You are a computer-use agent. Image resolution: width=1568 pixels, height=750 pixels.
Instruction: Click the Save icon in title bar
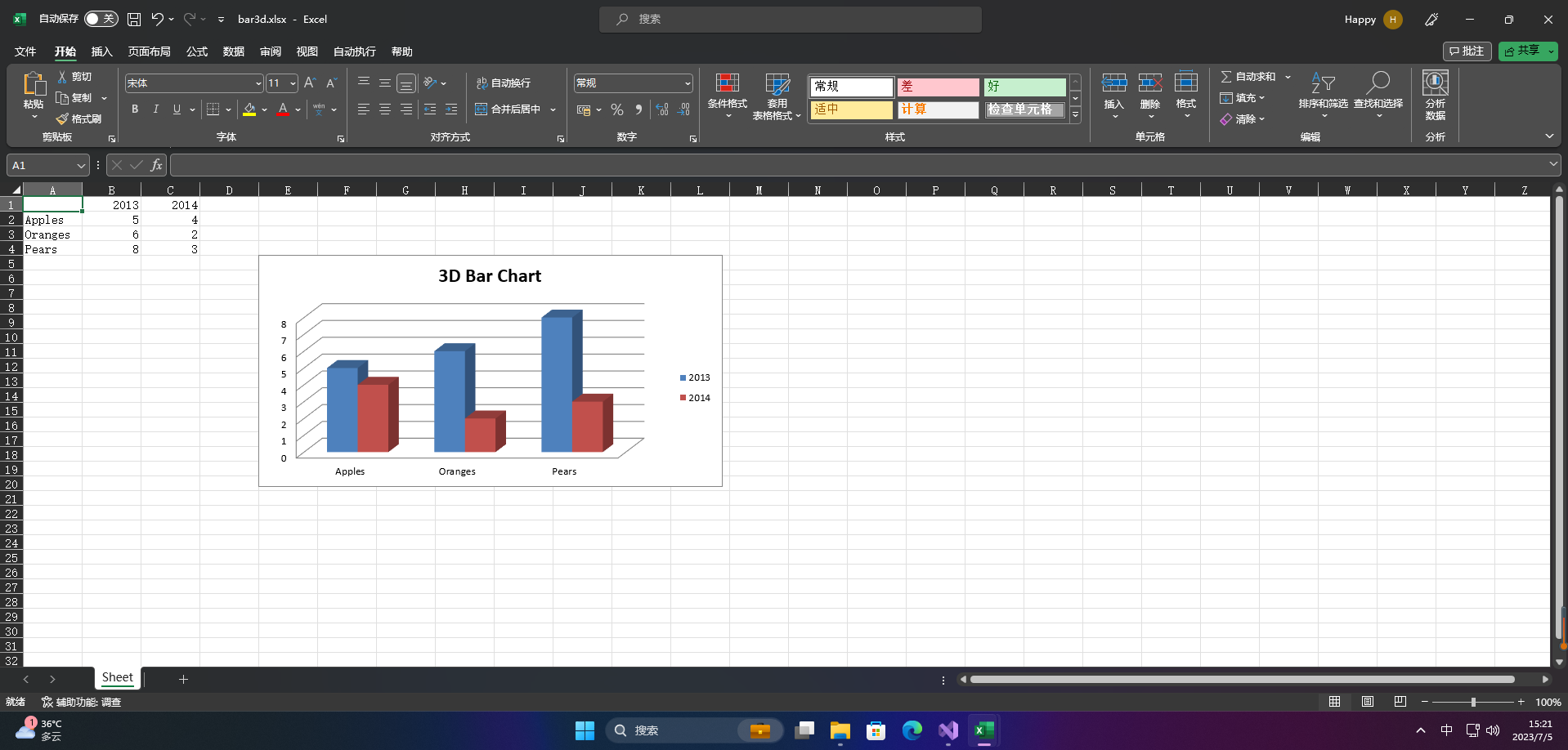134,19
